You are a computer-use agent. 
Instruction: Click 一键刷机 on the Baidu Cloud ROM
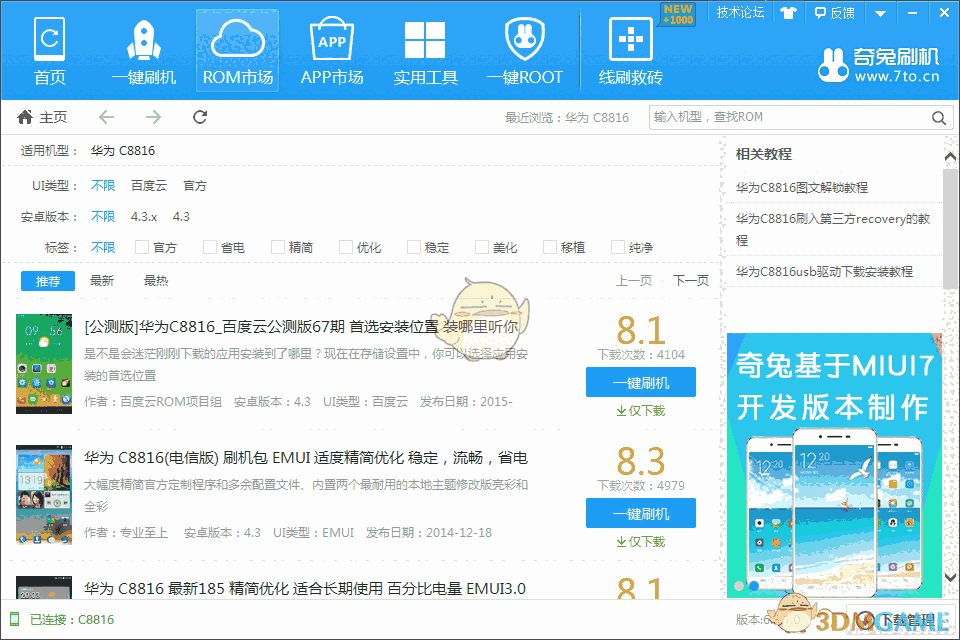tap(641, 382)
